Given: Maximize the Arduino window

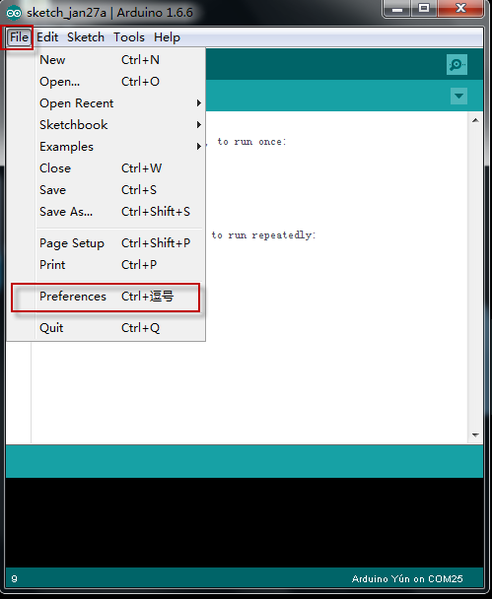Looking at the screenshot, I should click(x=424, y=9).
